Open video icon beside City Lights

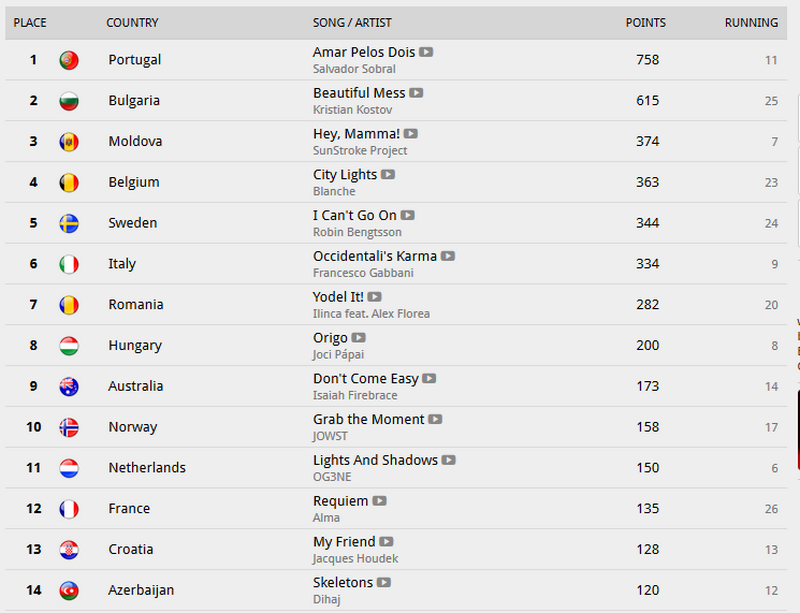pos(388,175)
